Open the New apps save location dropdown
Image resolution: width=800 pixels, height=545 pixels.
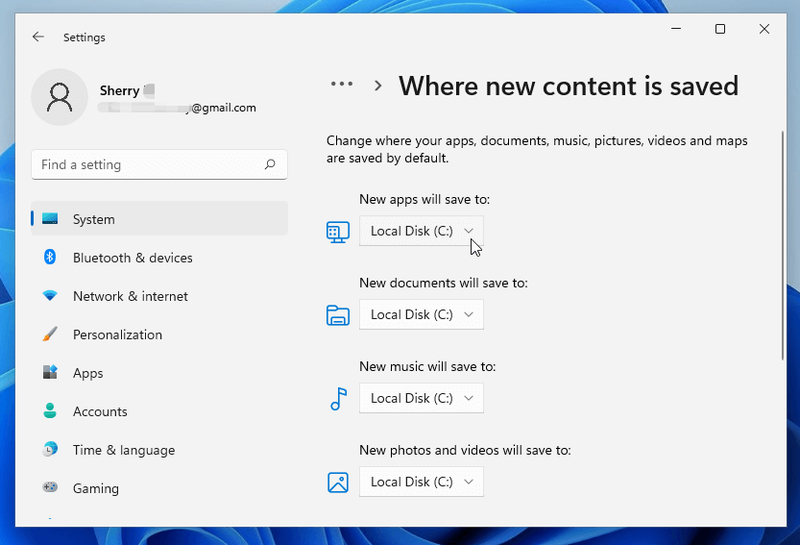[421, 231]
